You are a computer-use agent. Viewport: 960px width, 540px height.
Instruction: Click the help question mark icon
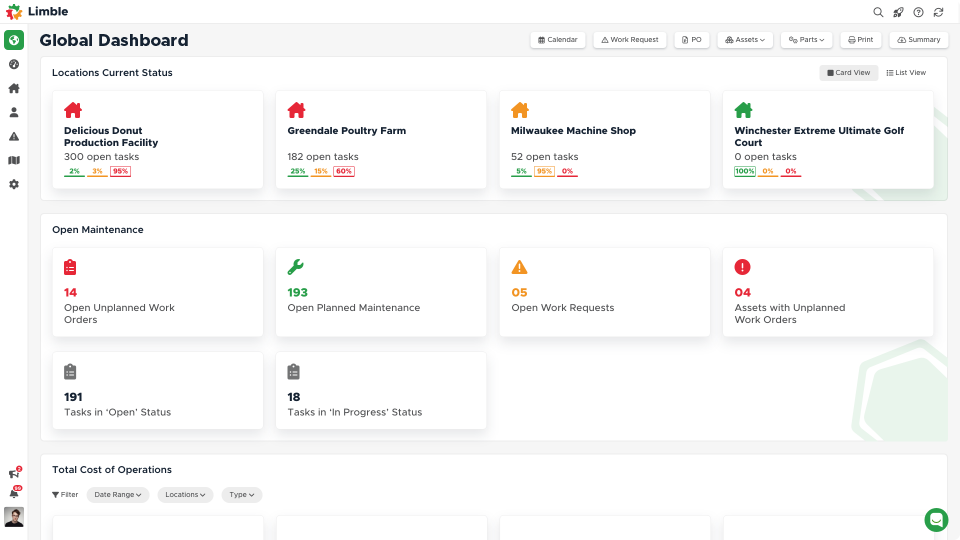(x=918, y=12)
